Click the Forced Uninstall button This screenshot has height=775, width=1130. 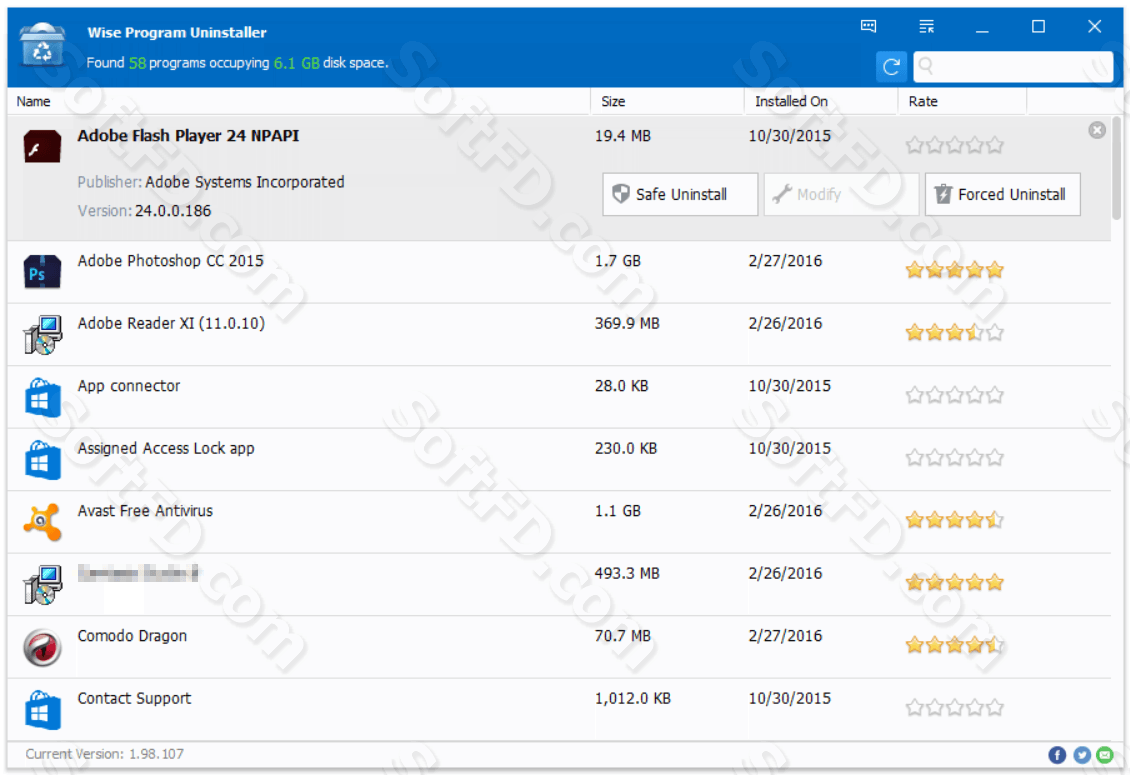1002,194
